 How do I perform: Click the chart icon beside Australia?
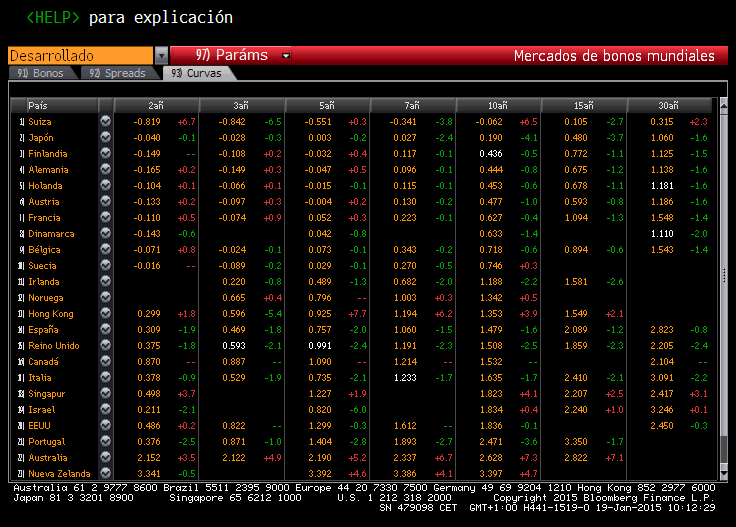click(x=106, y=457)
